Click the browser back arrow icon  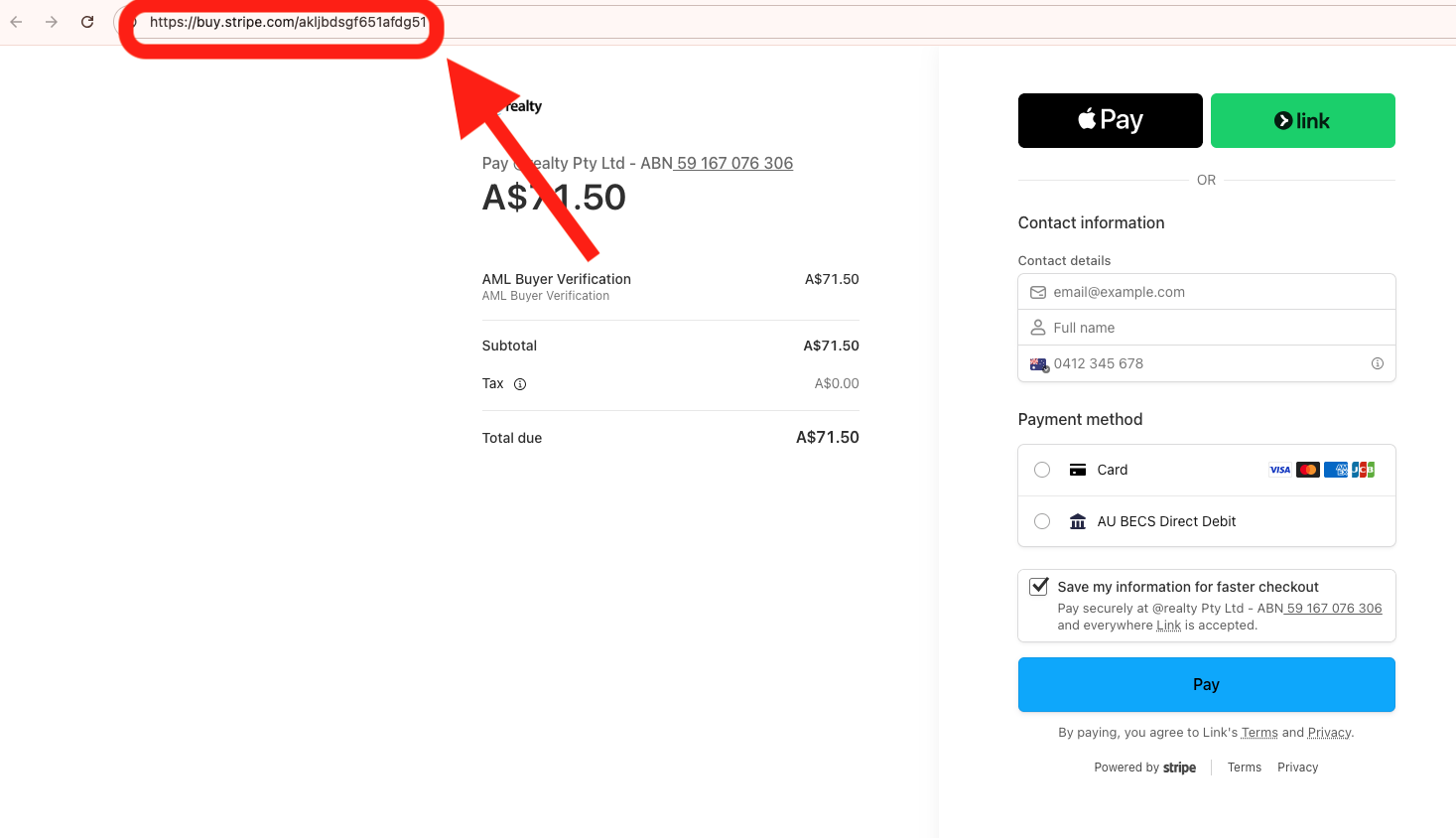click(16, 22)
